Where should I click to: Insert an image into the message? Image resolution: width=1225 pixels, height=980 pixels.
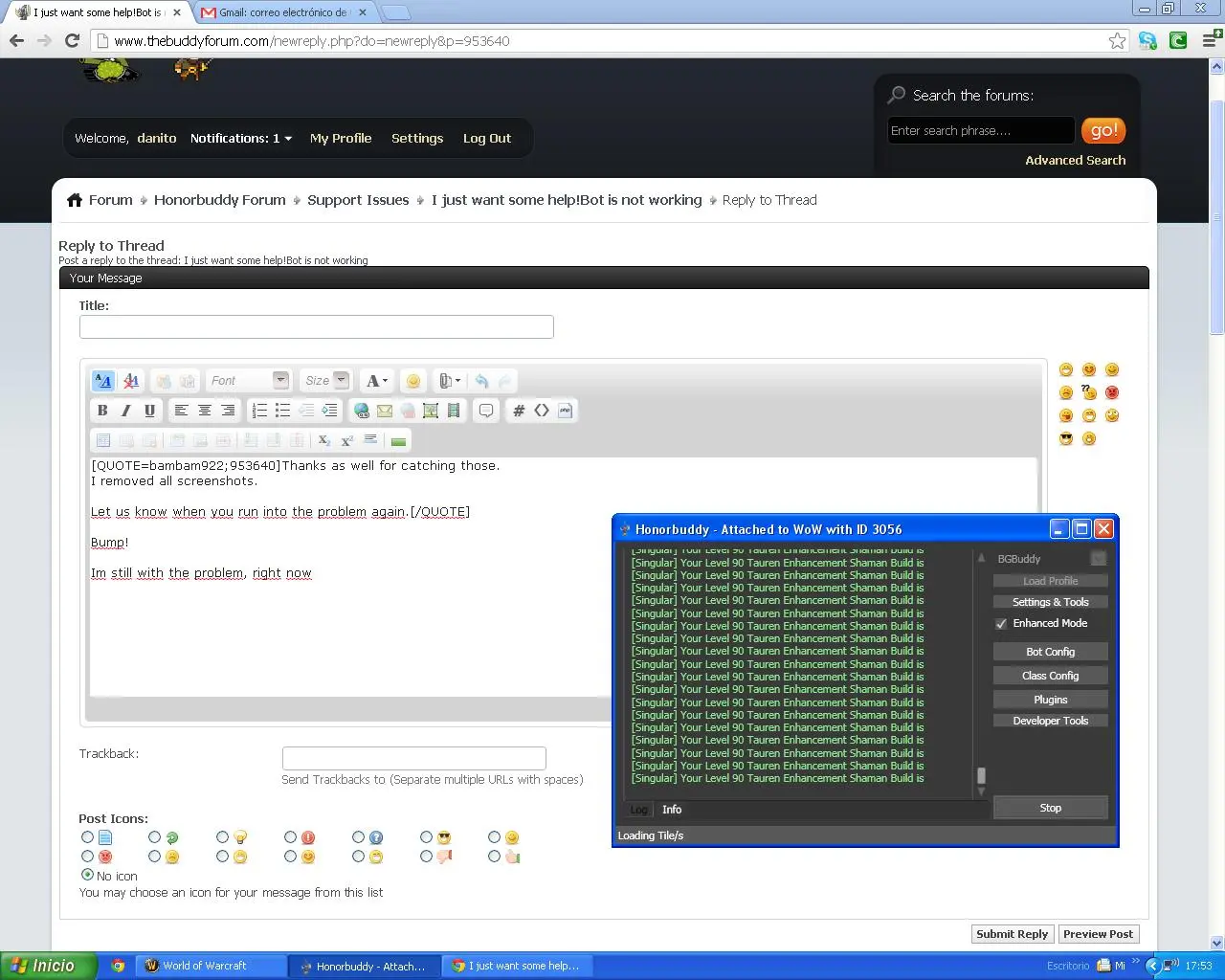point(431,411)
